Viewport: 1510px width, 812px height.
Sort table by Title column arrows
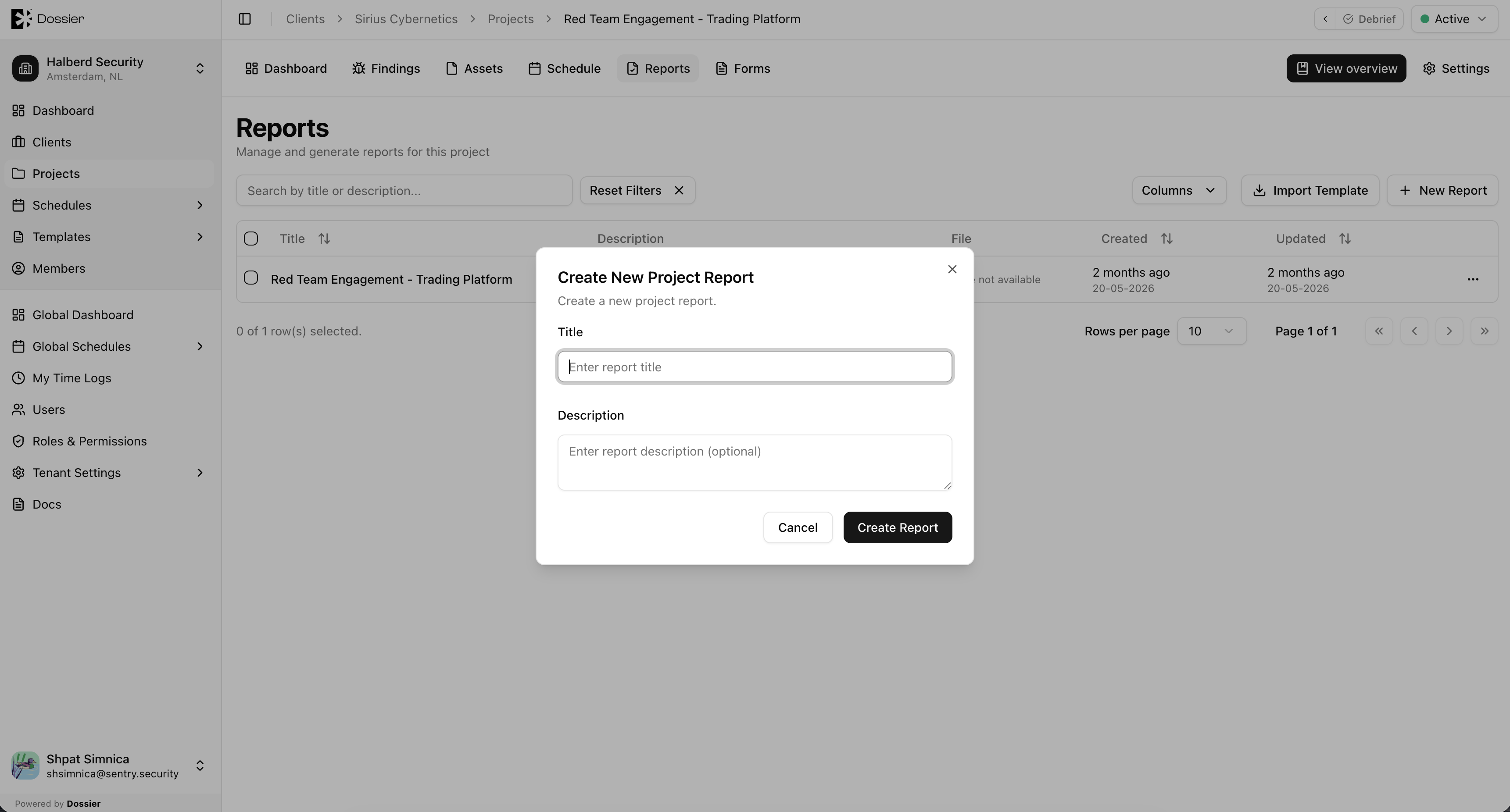click(324, 239)
